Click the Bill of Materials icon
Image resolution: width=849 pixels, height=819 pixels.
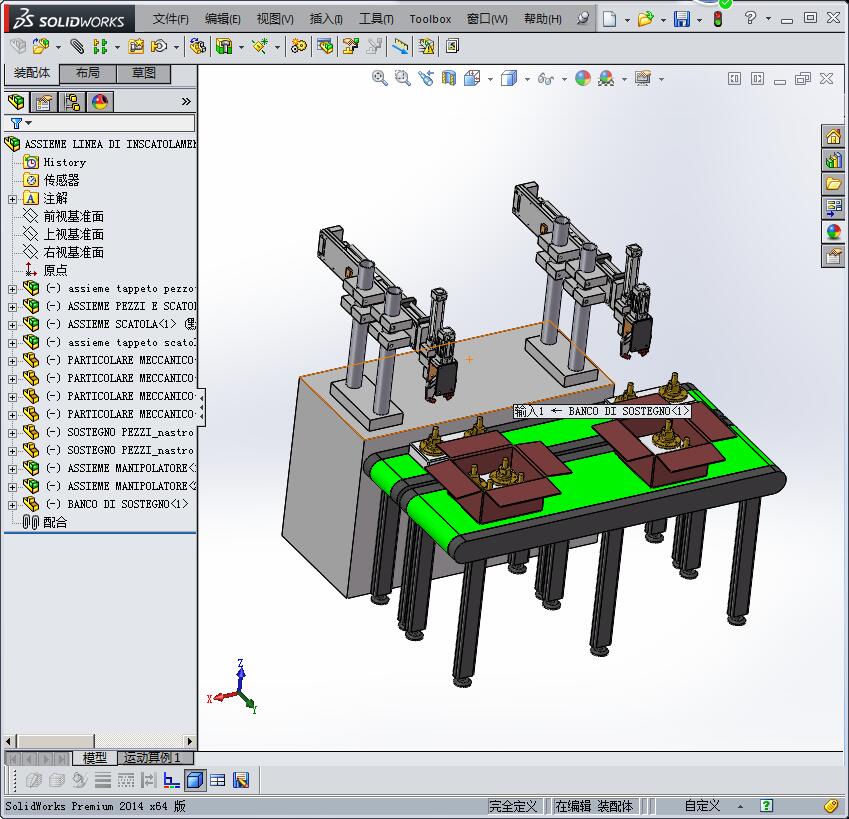(x=325, y=47)
